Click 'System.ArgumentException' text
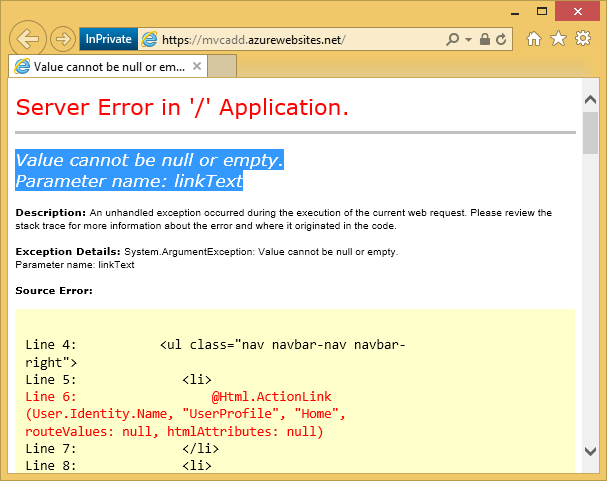607x481 pixels. (189, 252)
